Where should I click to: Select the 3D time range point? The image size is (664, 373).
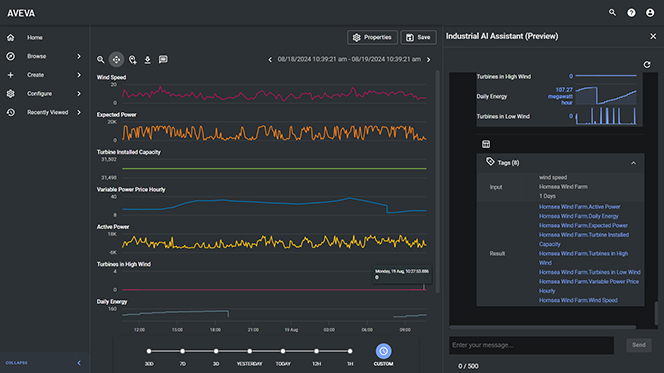click(216, 351)
